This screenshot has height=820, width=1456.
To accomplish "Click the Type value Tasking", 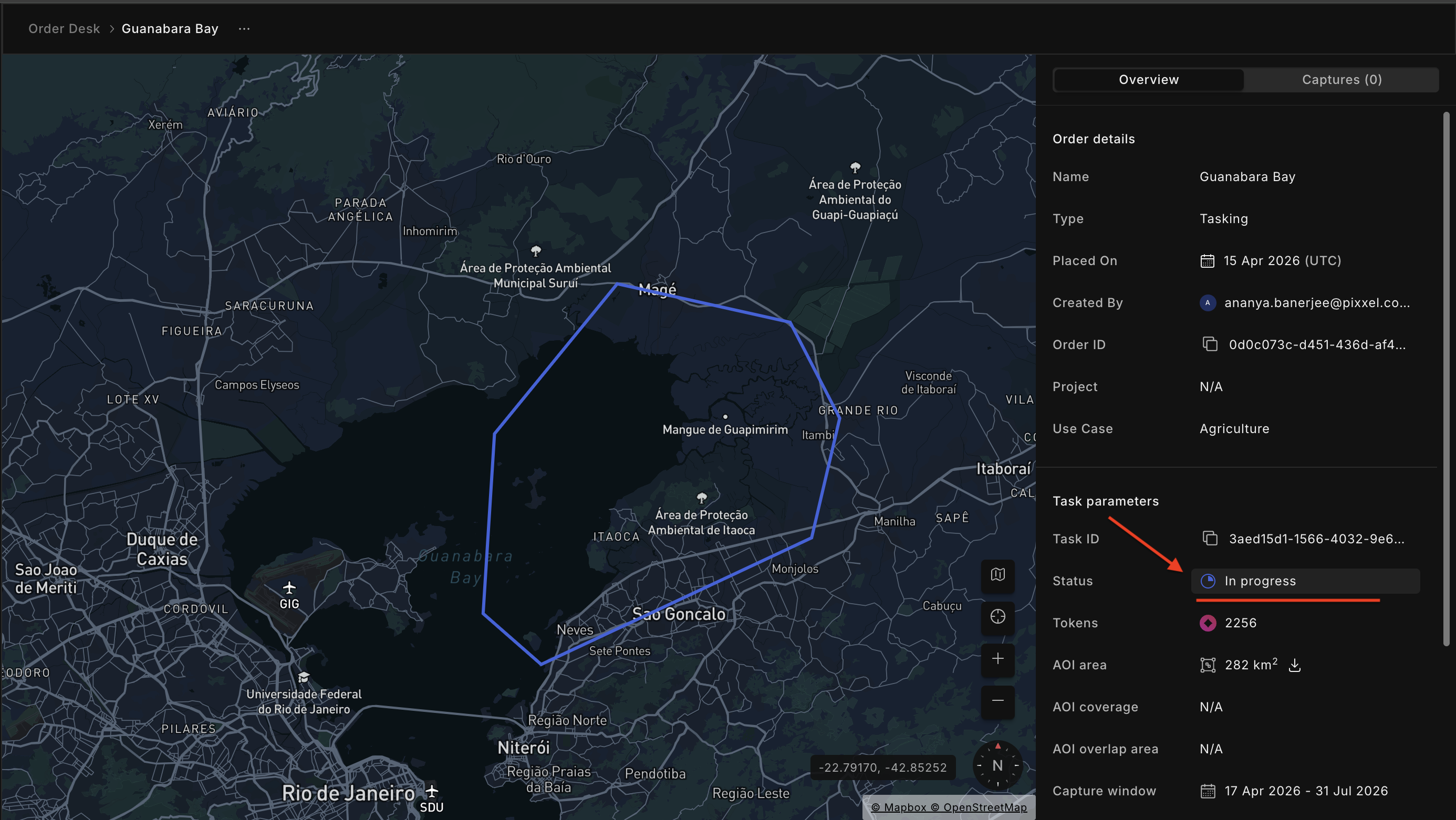I will click(x=1224, y=218).
